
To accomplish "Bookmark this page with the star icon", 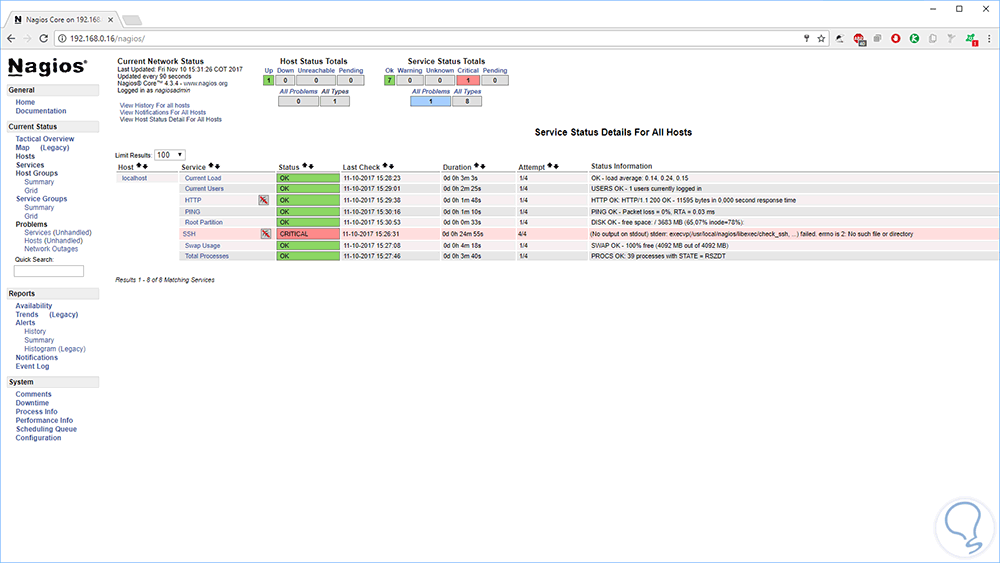I will pyautogui.click(x=821, y=38).
